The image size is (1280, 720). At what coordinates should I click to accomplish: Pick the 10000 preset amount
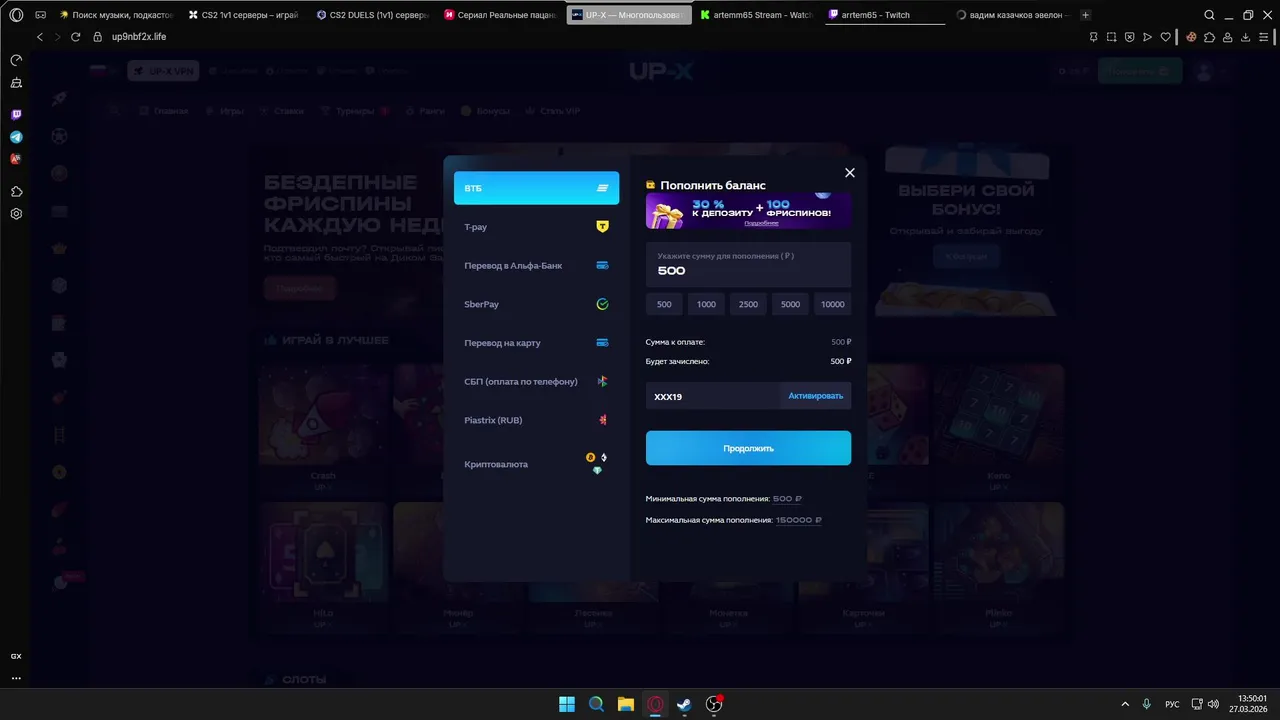pyautogui.click(x=832, y=304)
